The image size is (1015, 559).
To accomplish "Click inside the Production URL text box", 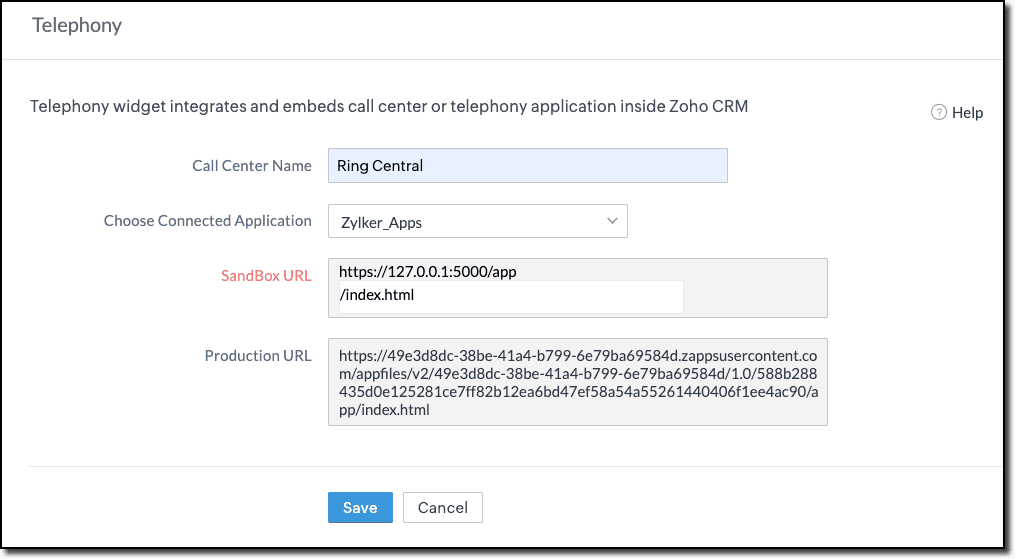I will [x=577, y=382].
